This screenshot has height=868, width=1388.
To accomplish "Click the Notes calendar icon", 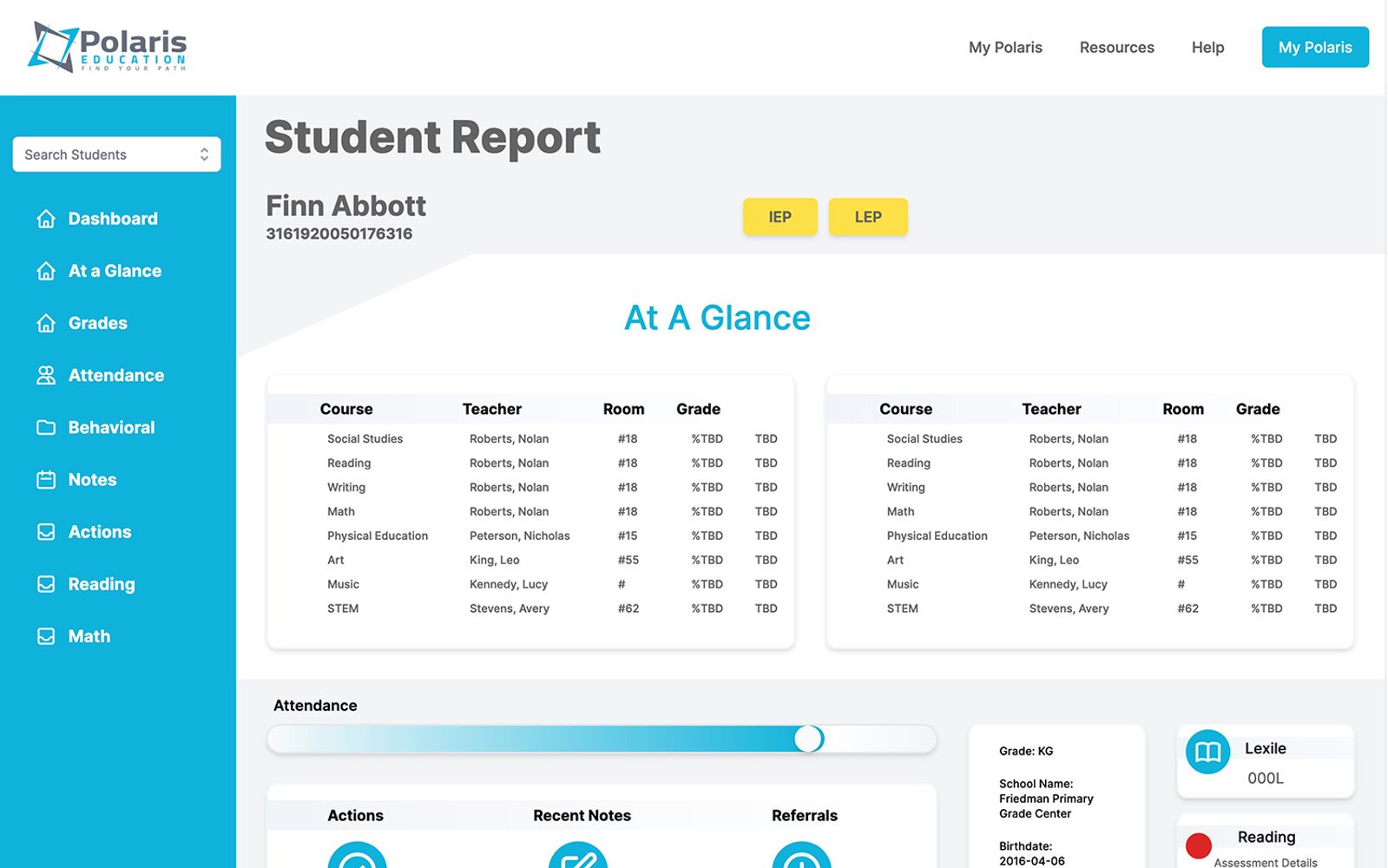I will click(46, 480).
